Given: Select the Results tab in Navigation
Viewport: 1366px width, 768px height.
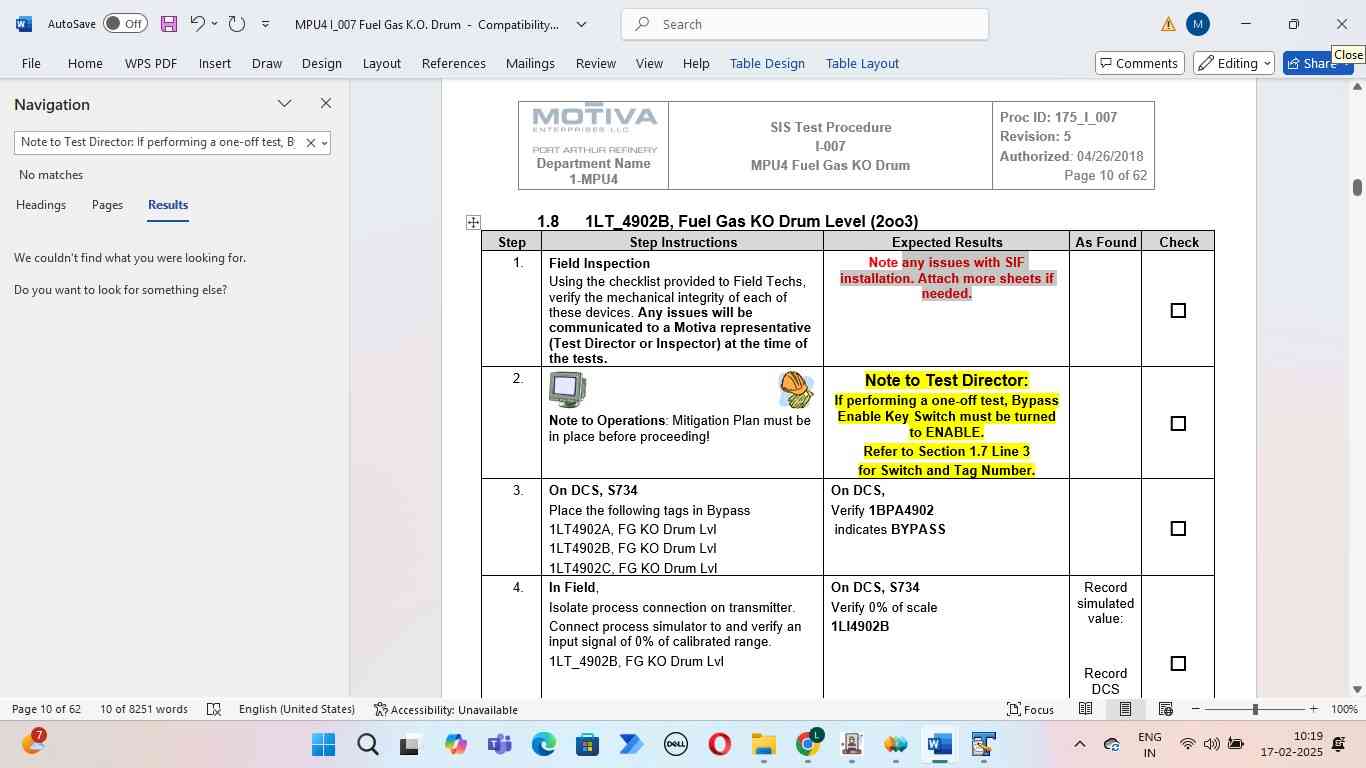Looking at the screenshot, I should [x=168, y=205].
